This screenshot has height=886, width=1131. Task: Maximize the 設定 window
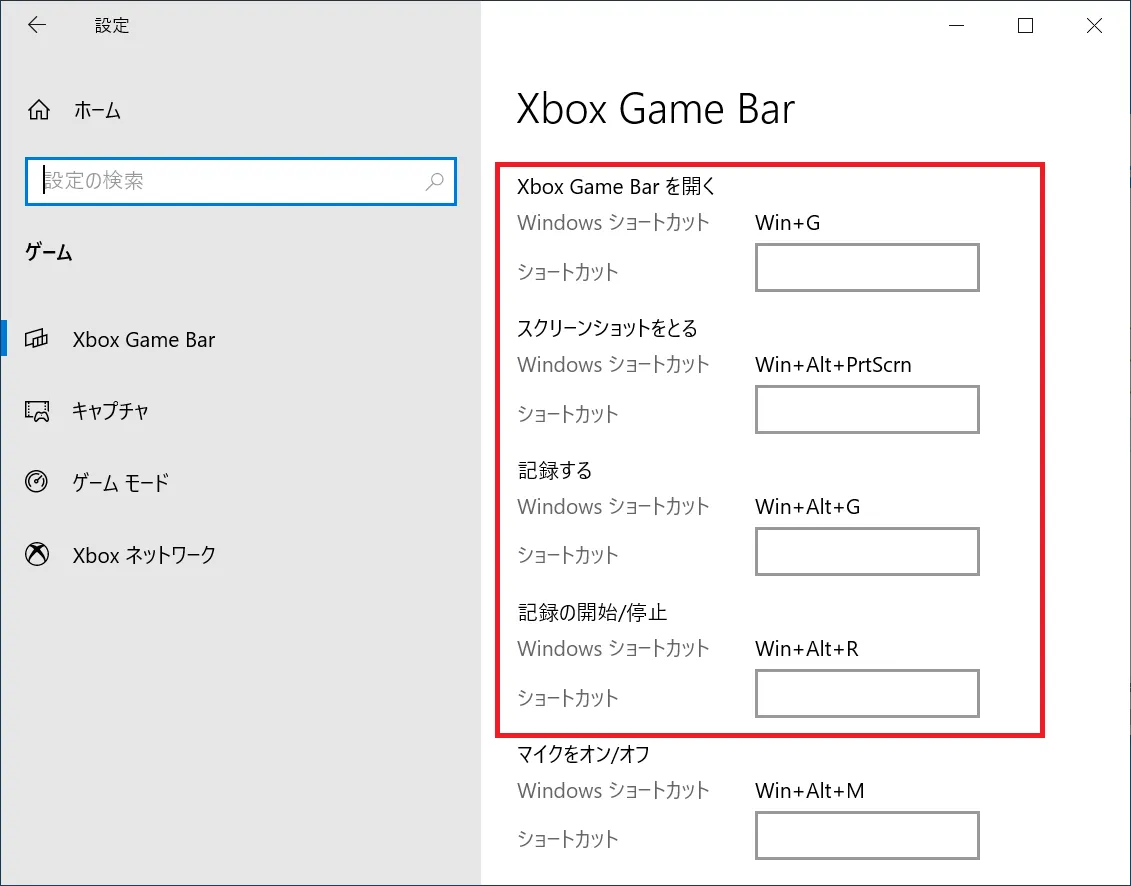[1025, 25]
